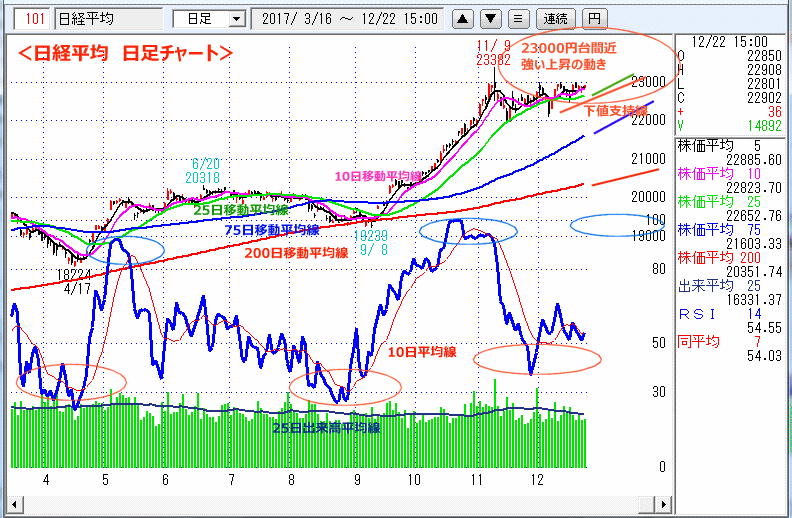792x518 pixels.
Task: Click the 円 button
Action: (x=595, y=19)
